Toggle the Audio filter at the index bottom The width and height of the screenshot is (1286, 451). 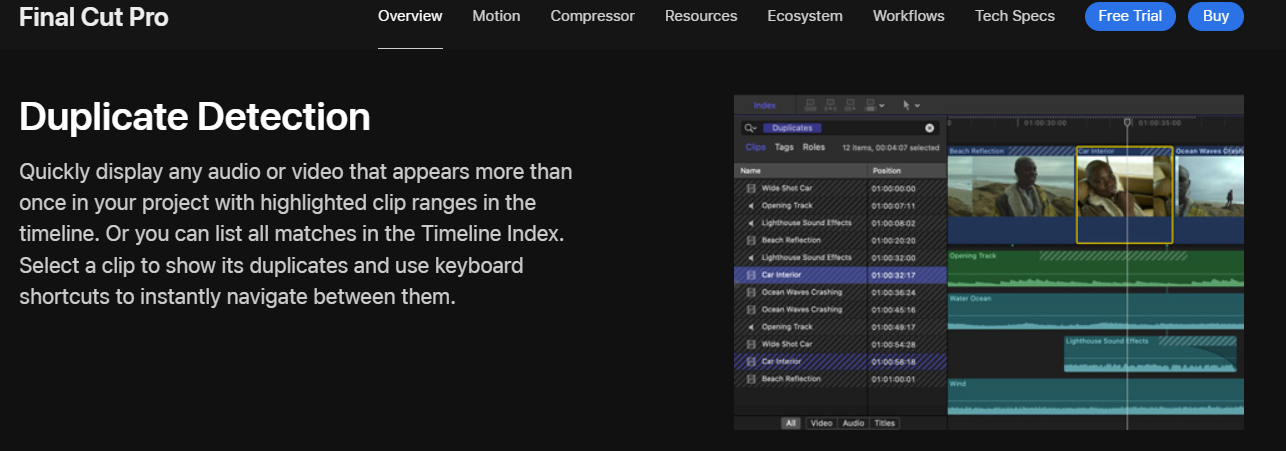tap(853, 423)
